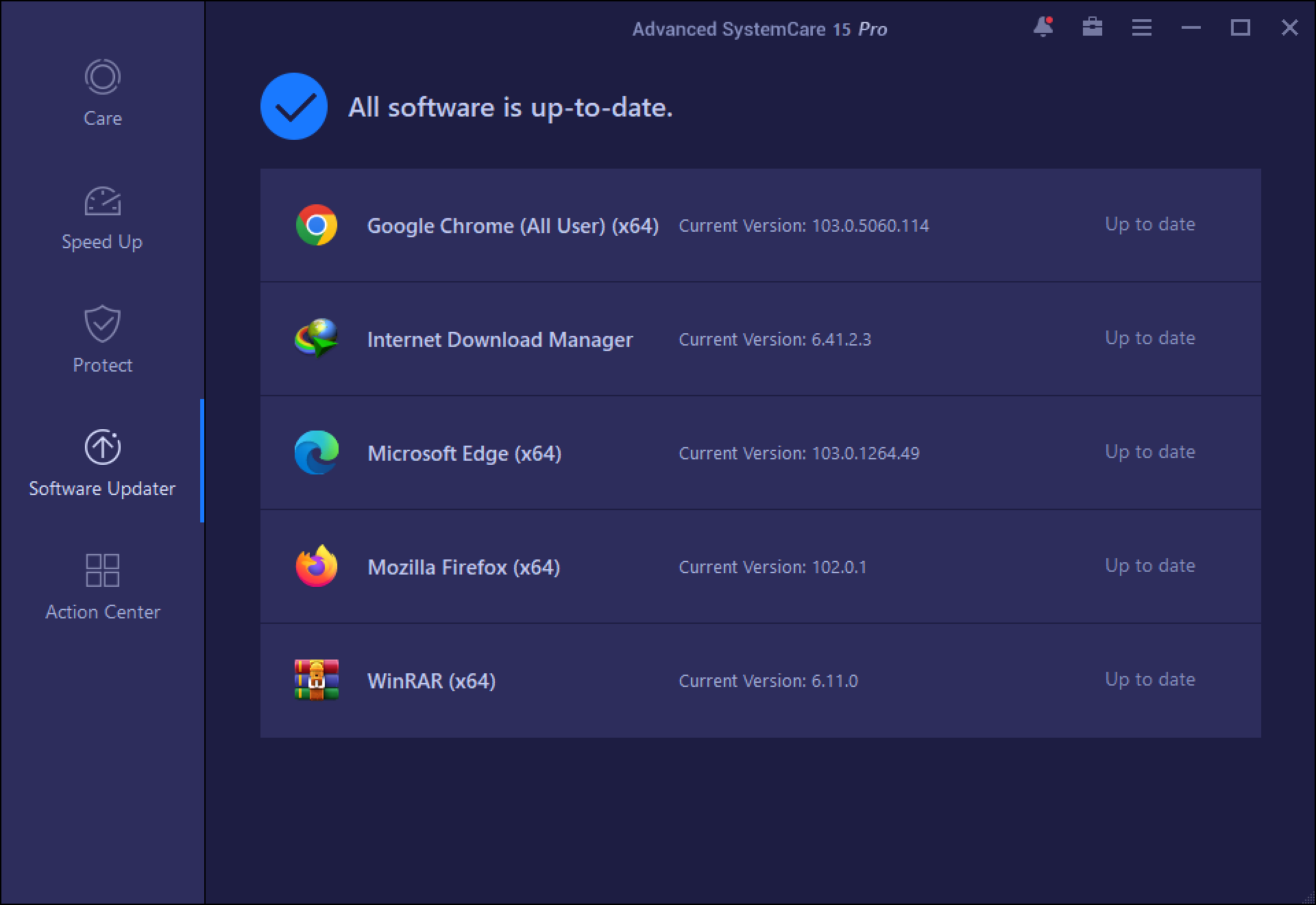Switch to the Speed Up tab label

pyautogui.click(x=102, y=242)
